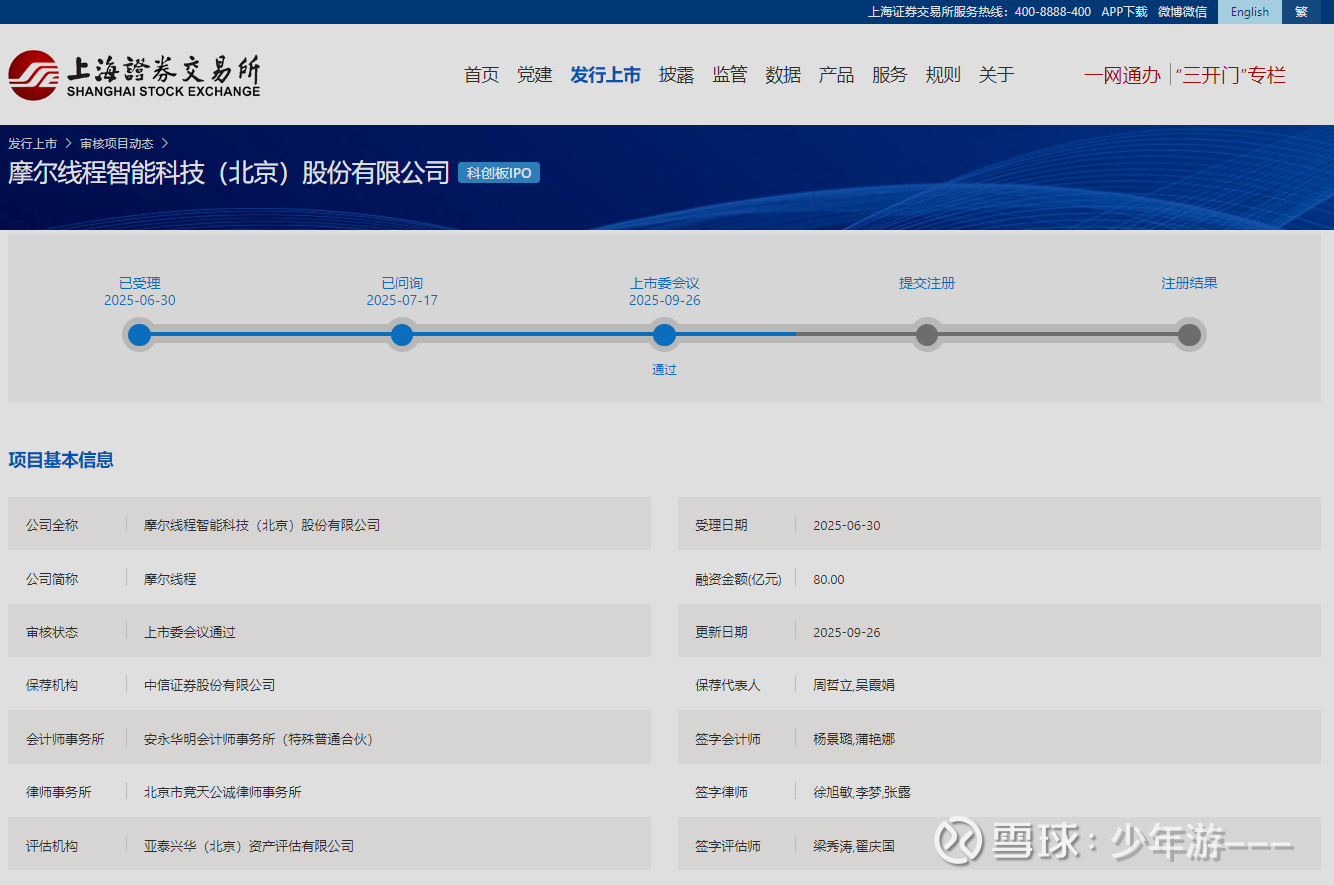Select the 上市委会议 timeline node
The image size is (1334, 885).
click(664, 335)
